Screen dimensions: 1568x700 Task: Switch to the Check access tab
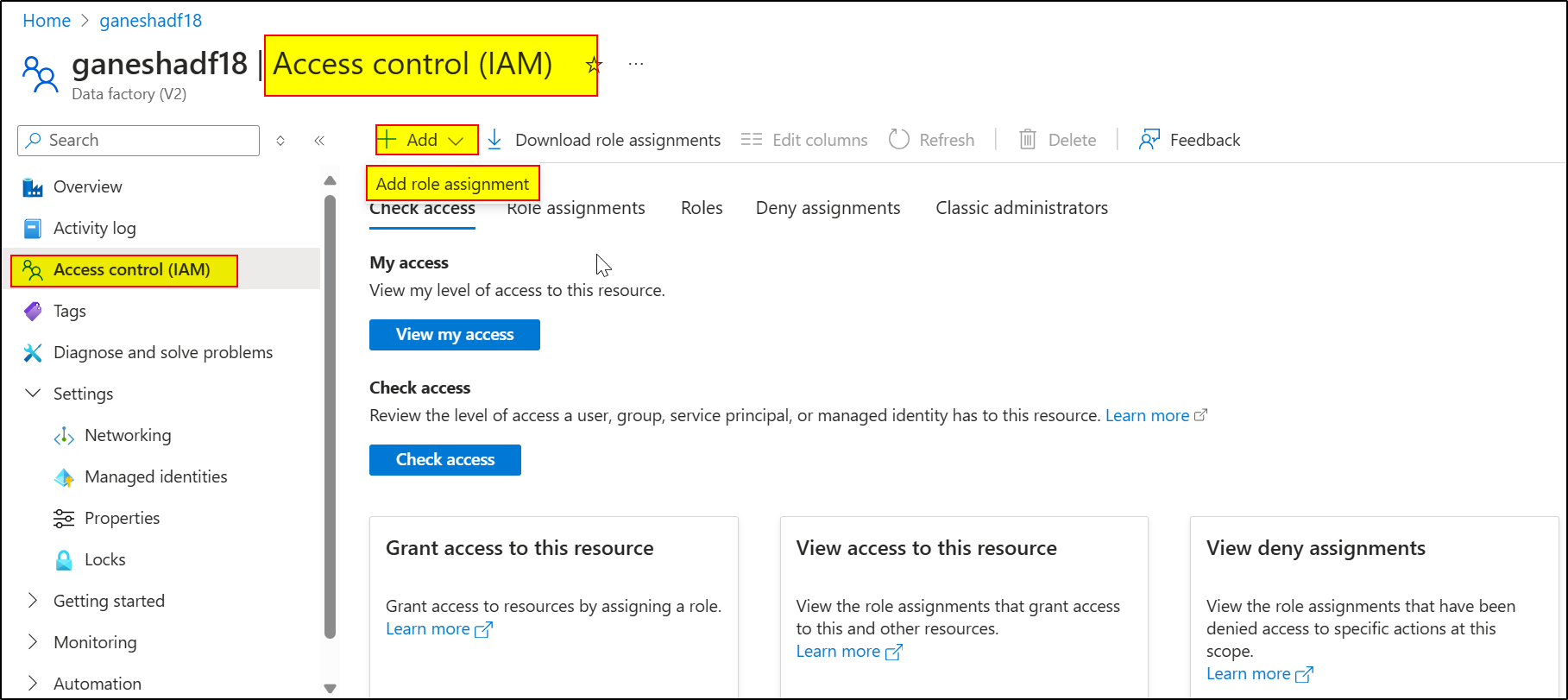click(422, 208)
